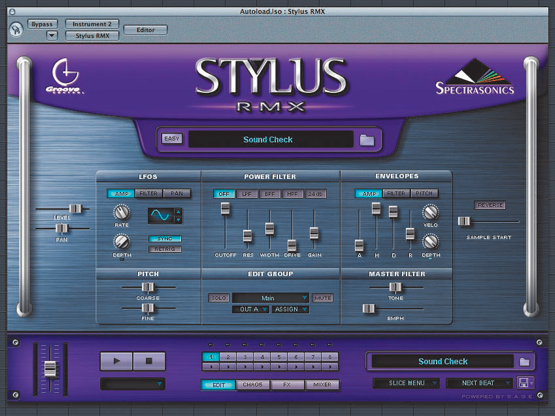Toggle the EASY mode button
Viewport: 555px width, 416px height.
coord(172,138)
